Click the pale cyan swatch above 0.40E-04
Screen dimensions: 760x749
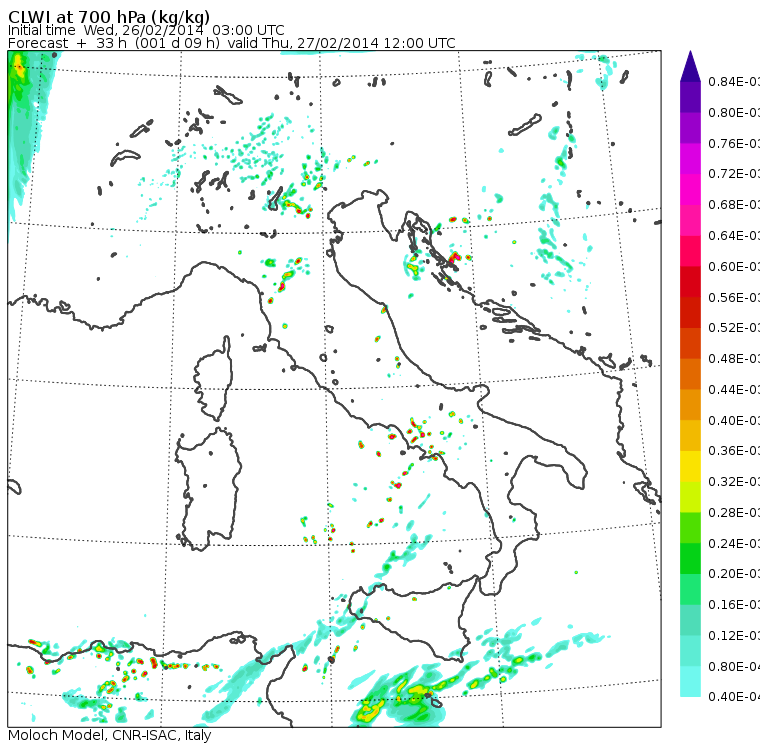(x=690, y=682)
